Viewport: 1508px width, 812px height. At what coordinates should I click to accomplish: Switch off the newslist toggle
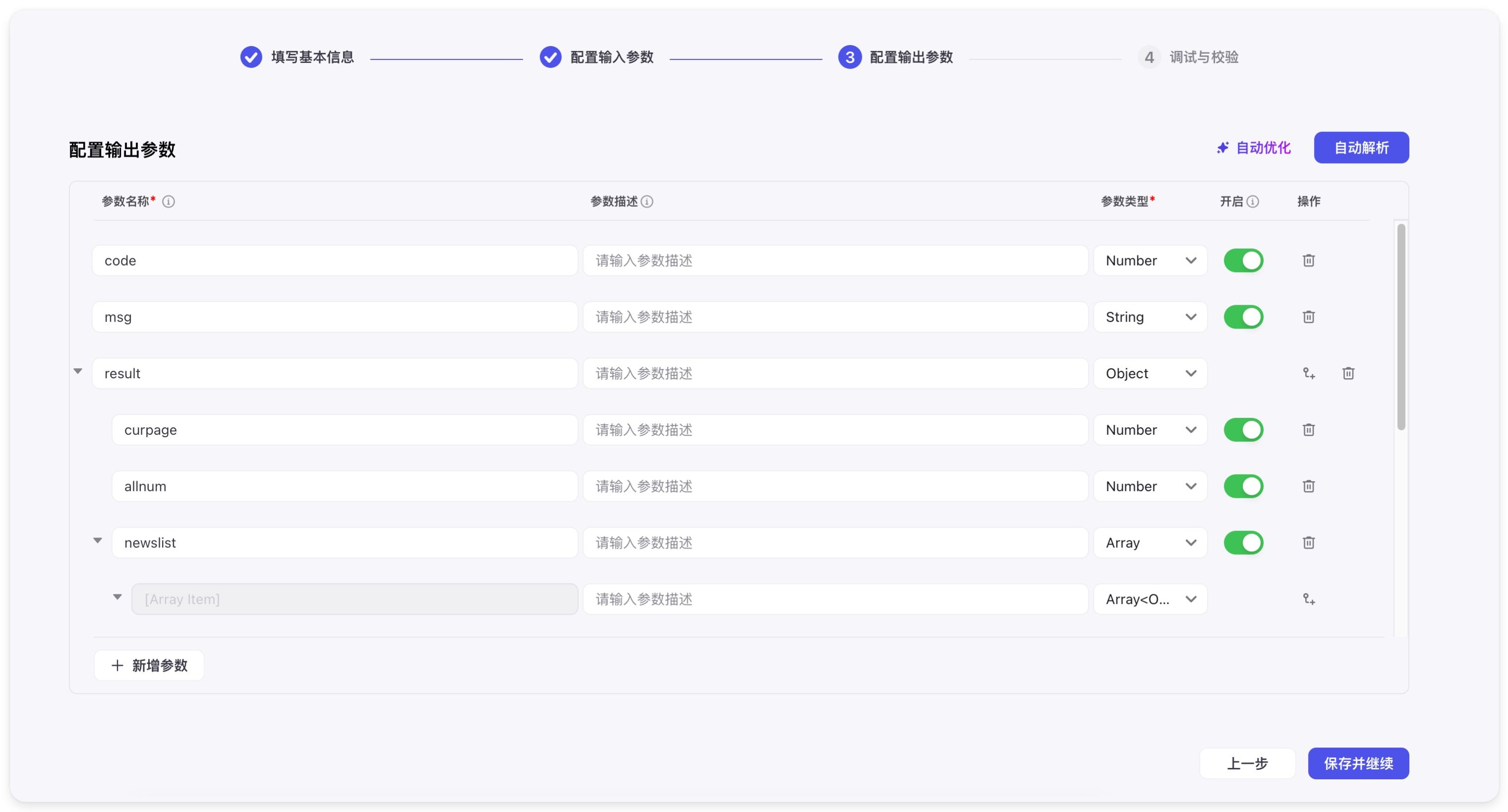point(1243,542)
